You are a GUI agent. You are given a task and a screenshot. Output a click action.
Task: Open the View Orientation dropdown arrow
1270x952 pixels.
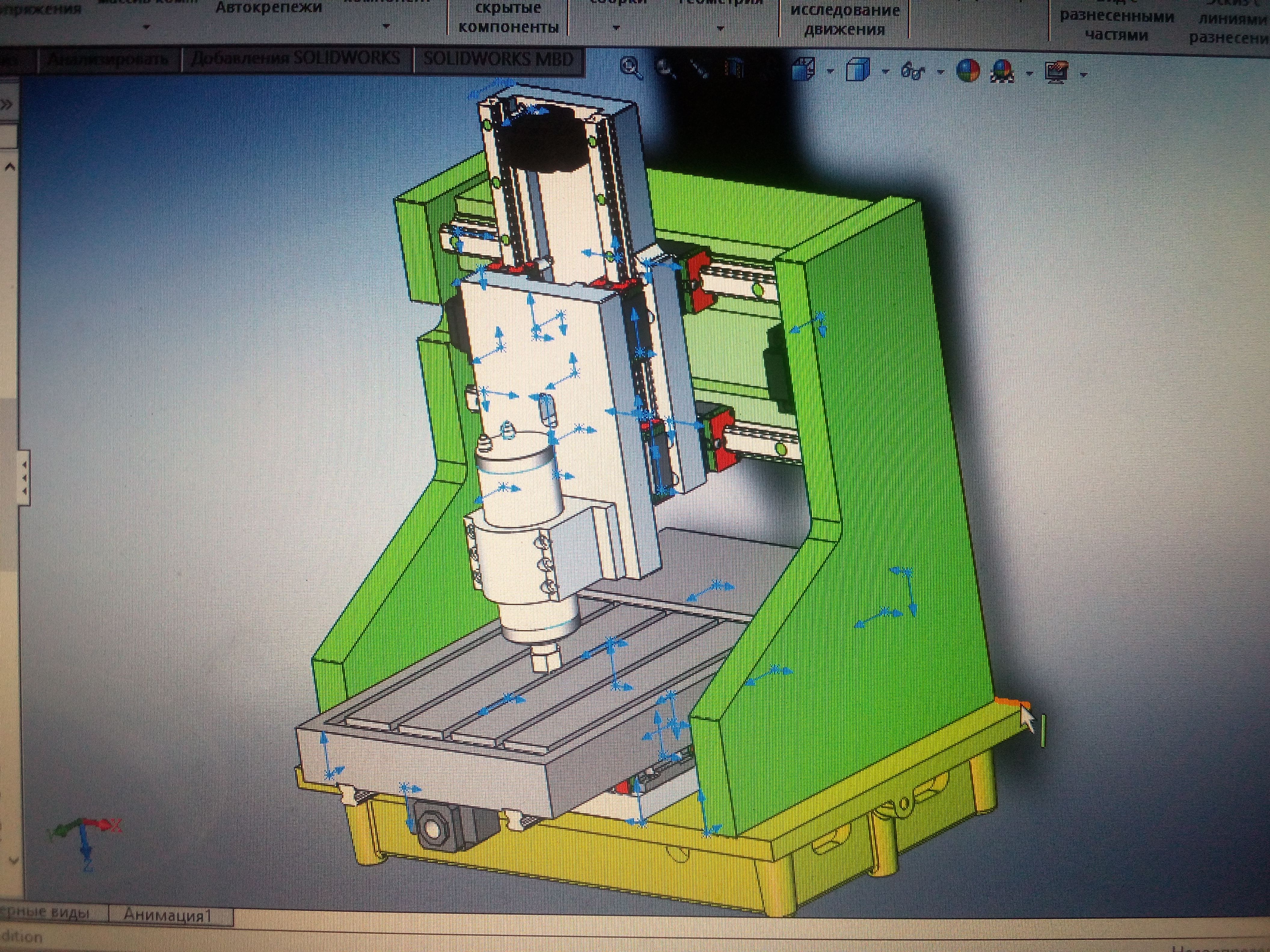[830, 72]
